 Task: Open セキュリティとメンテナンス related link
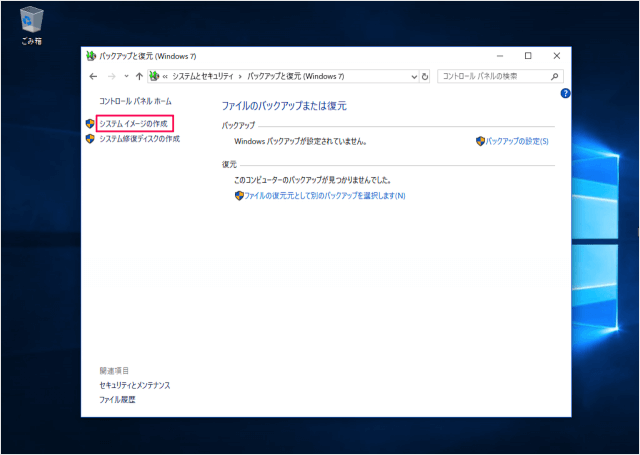coord(134,385)
